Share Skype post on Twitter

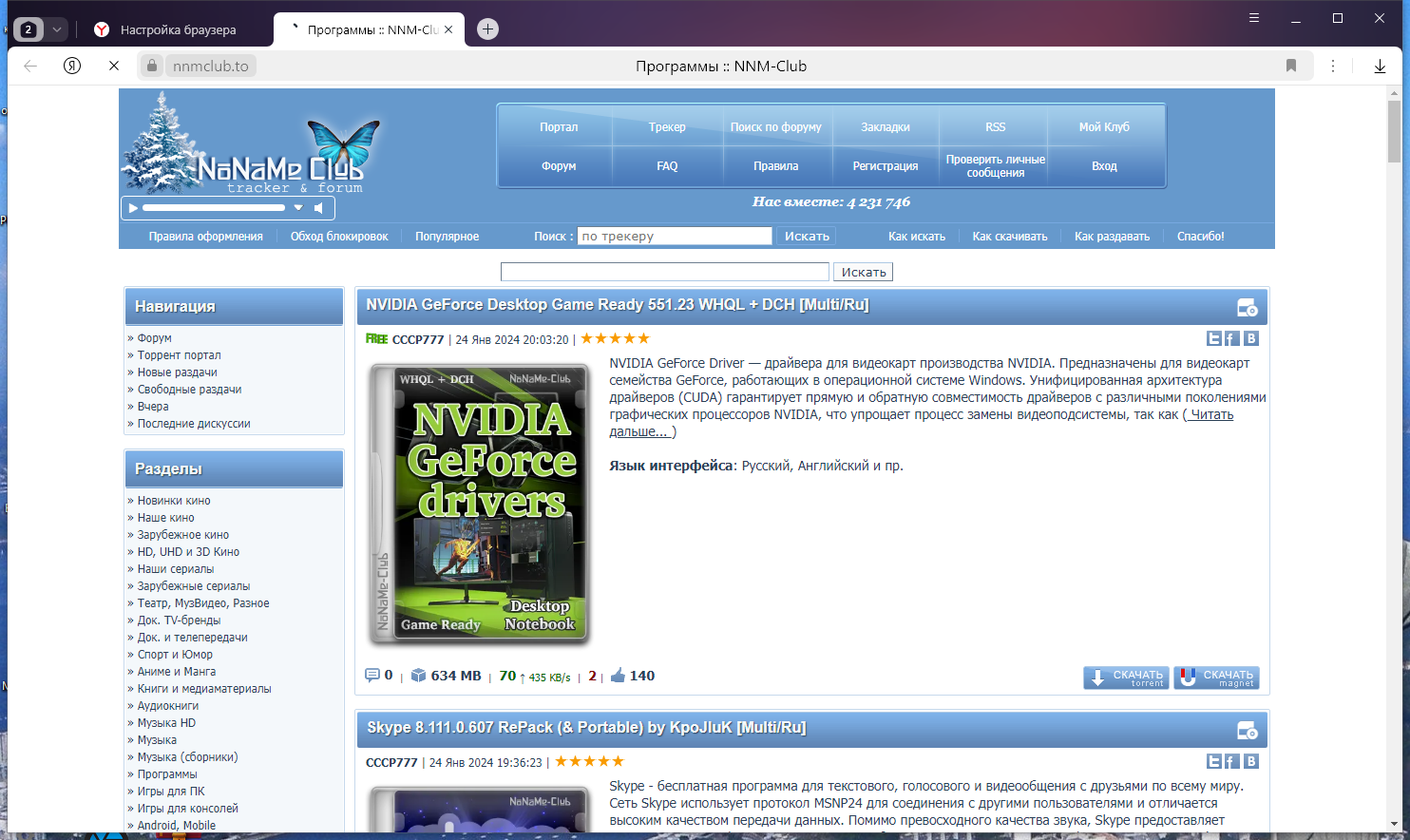(1214, 761)
